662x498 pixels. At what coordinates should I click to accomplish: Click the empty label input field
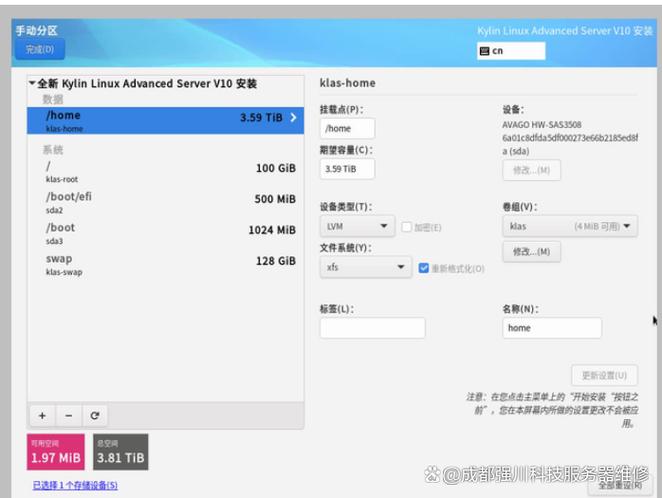click(372, 328)
